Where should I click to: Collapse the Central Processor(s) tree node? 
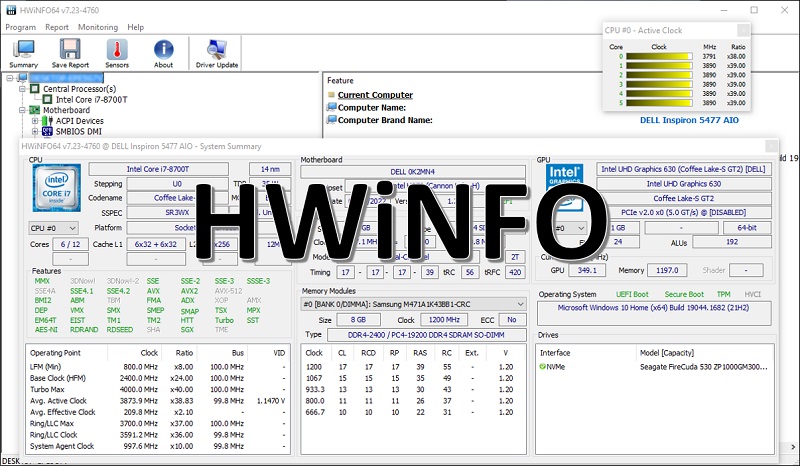[22, 89]
